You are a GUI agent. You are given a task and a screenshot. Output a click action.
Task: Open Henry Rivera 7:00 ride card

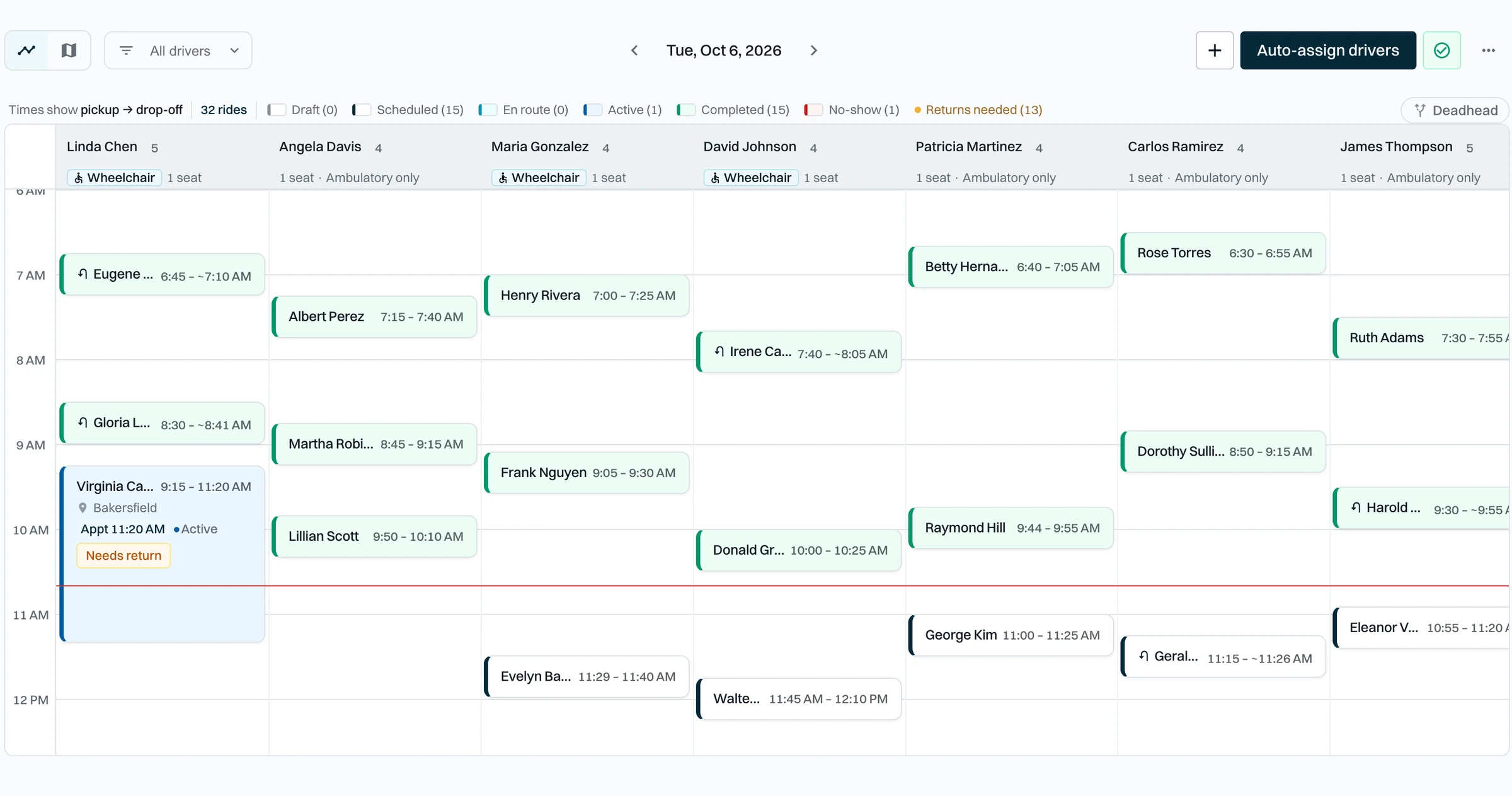point(587,296)
